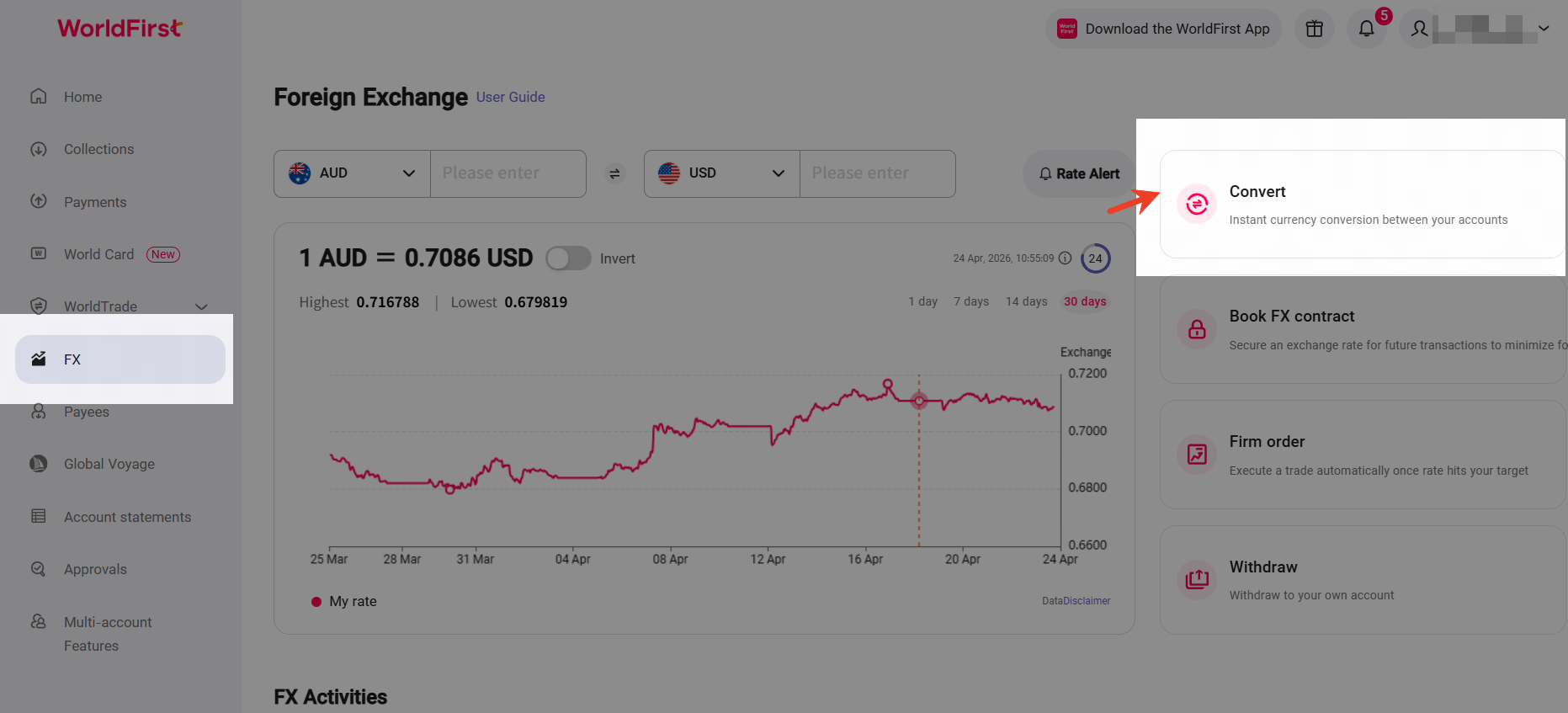Click the Collections sidebar icon
1568x713 pixels.
[x=39, y=149]
